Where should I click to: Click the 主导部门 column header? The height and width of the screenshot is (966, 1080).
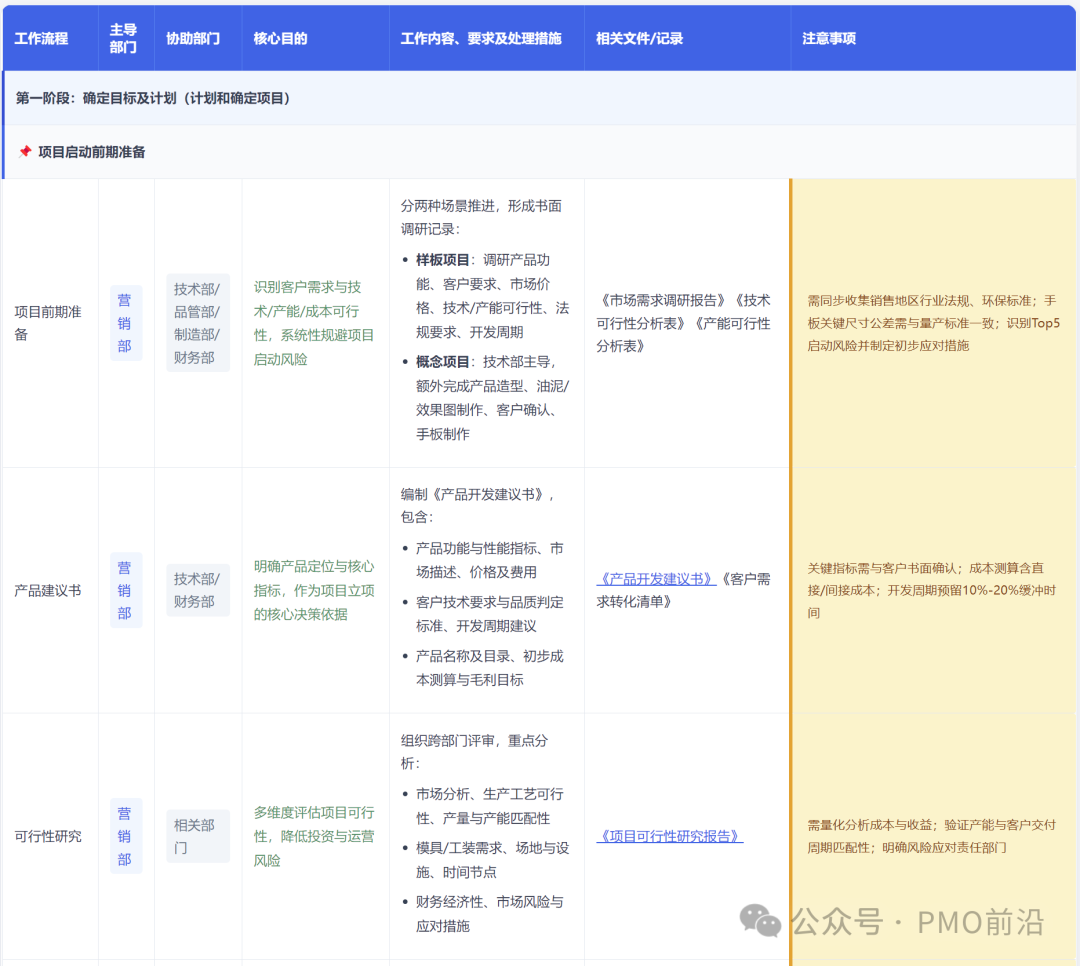pos(124,37)
